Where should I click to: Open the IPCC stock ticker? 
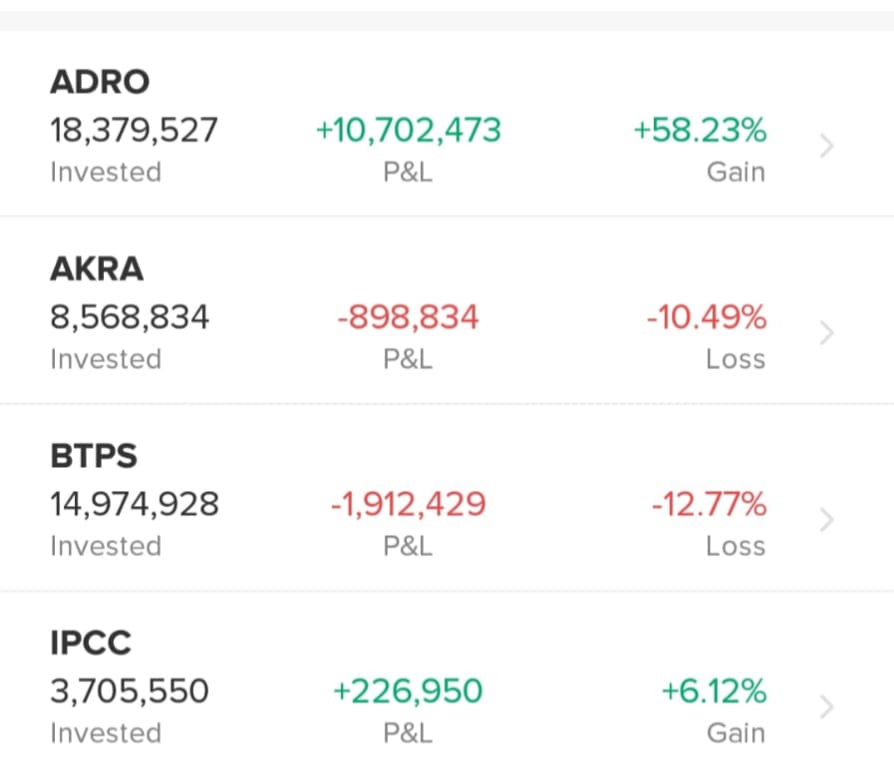pyautogui.click(x=91, y=643)
